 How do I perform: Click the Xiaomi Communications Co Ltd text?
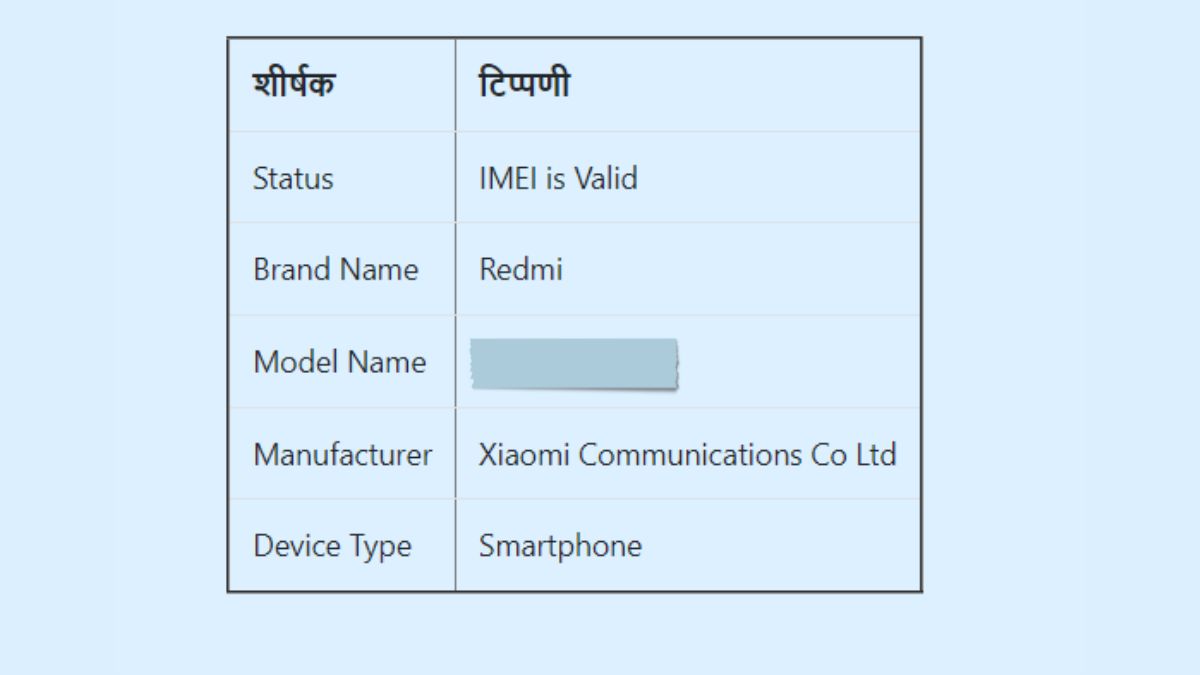[687, 455]
